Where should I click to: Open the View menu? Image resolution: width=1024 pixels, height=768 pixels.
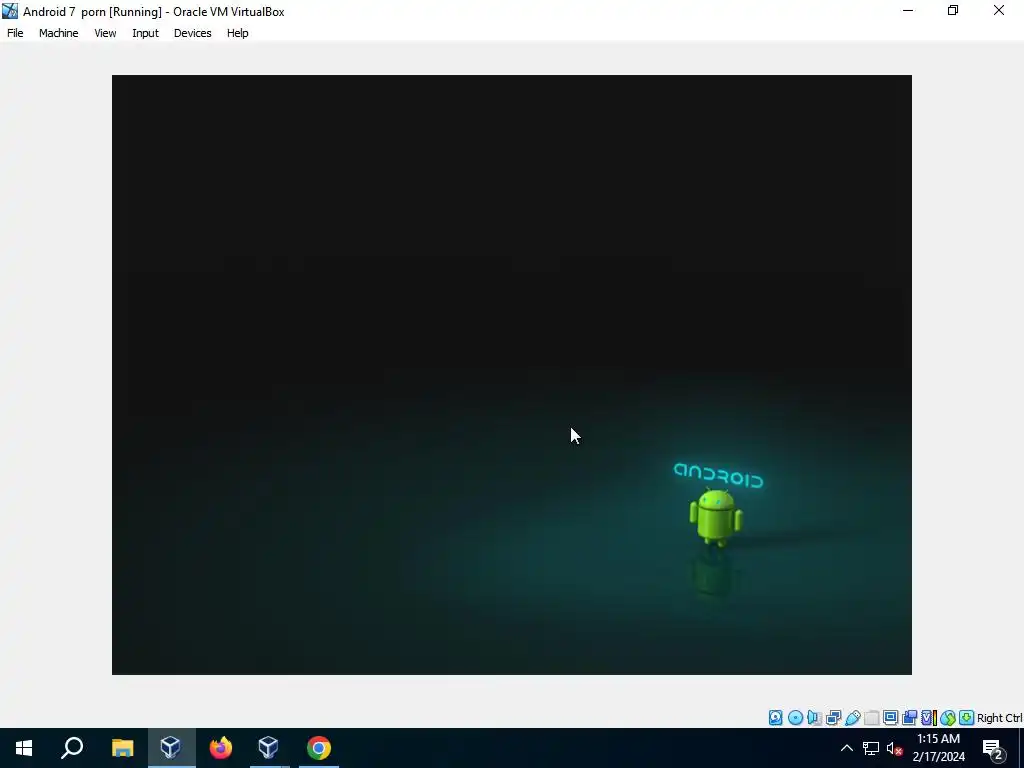click(x=105, y=33)
